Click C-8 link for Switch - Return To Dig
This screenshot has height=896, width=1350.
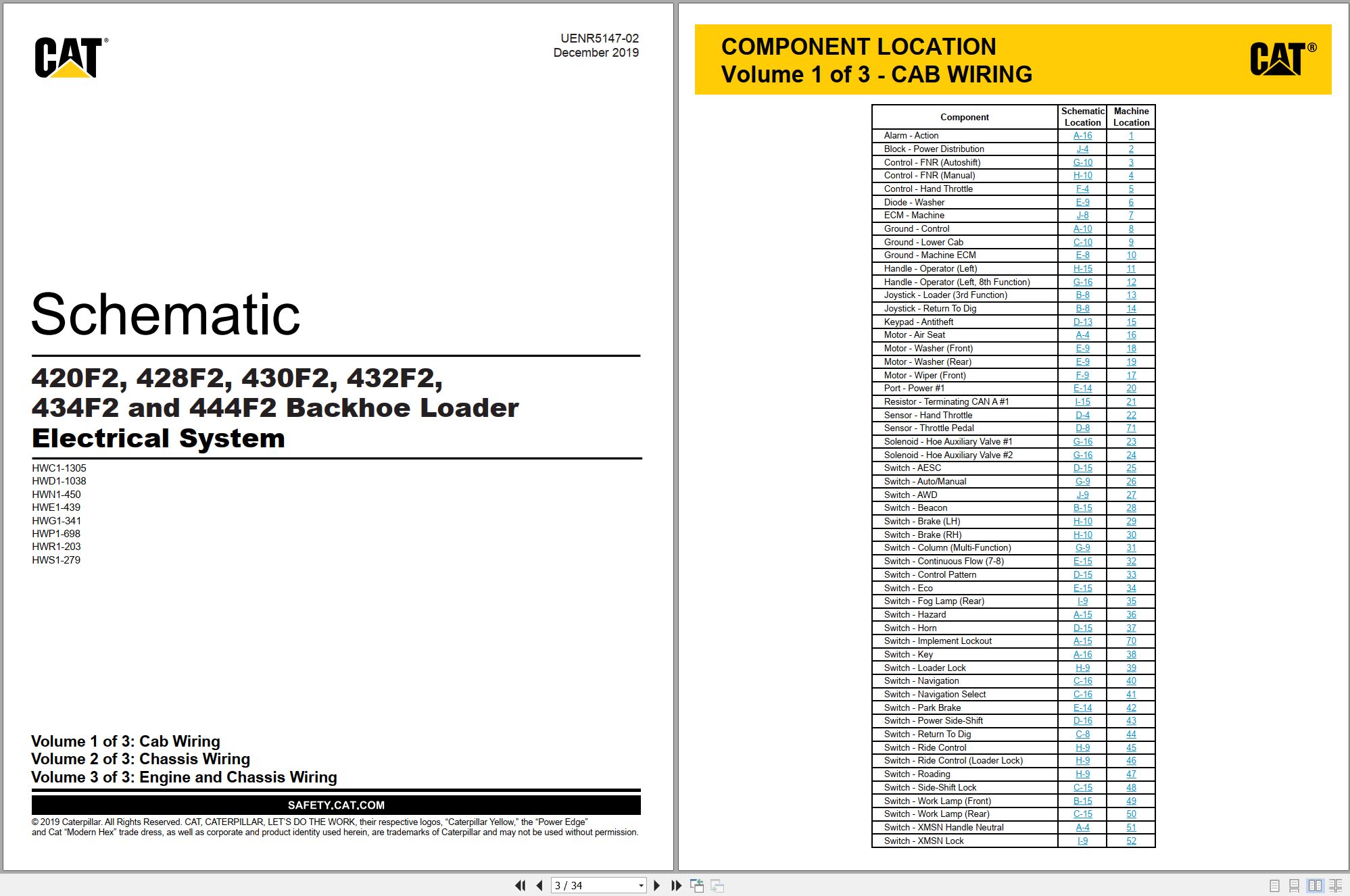tap(1082, 735)
